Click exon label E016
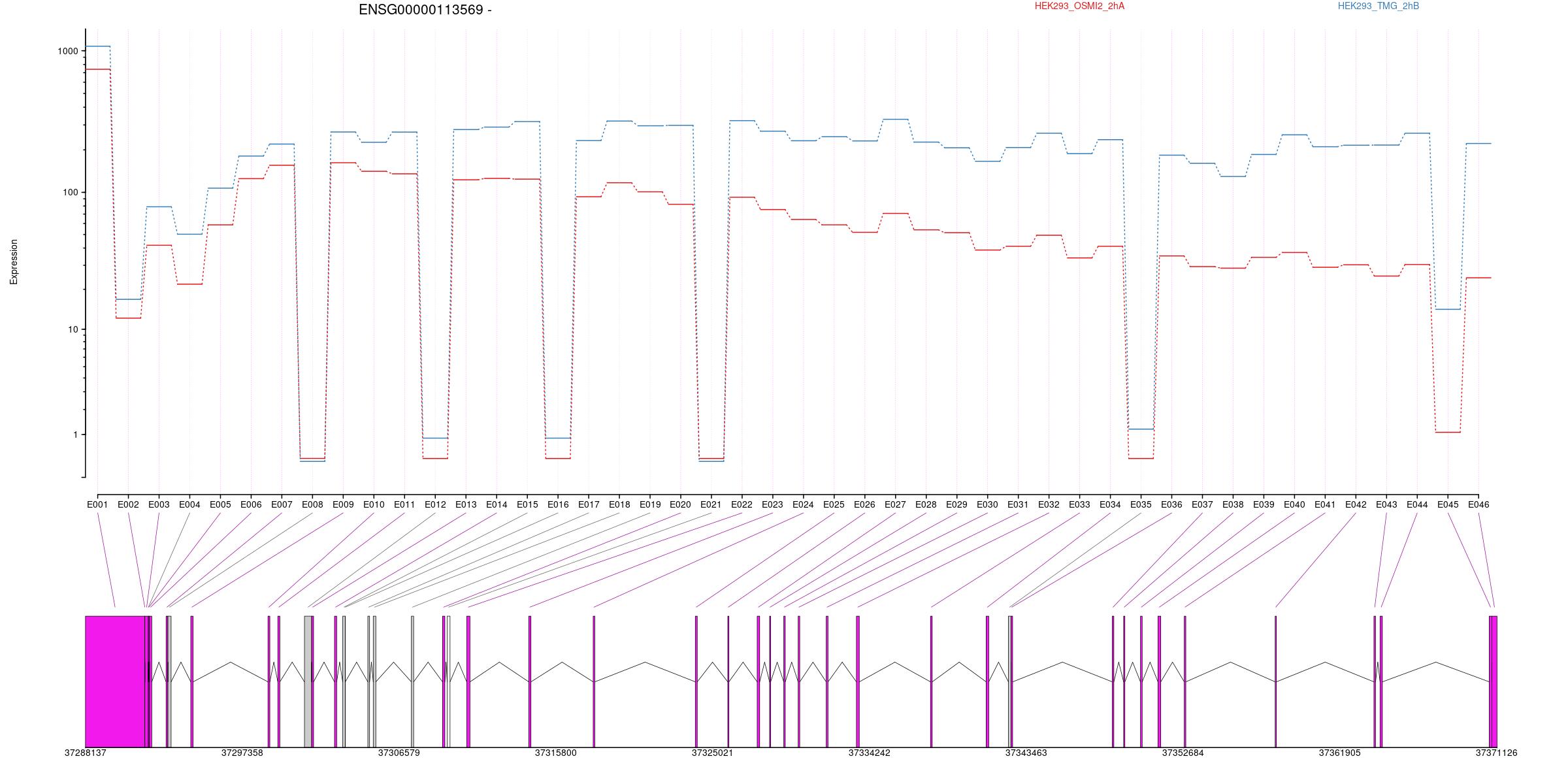1568x784 pixels. click(x=558, y=505)
